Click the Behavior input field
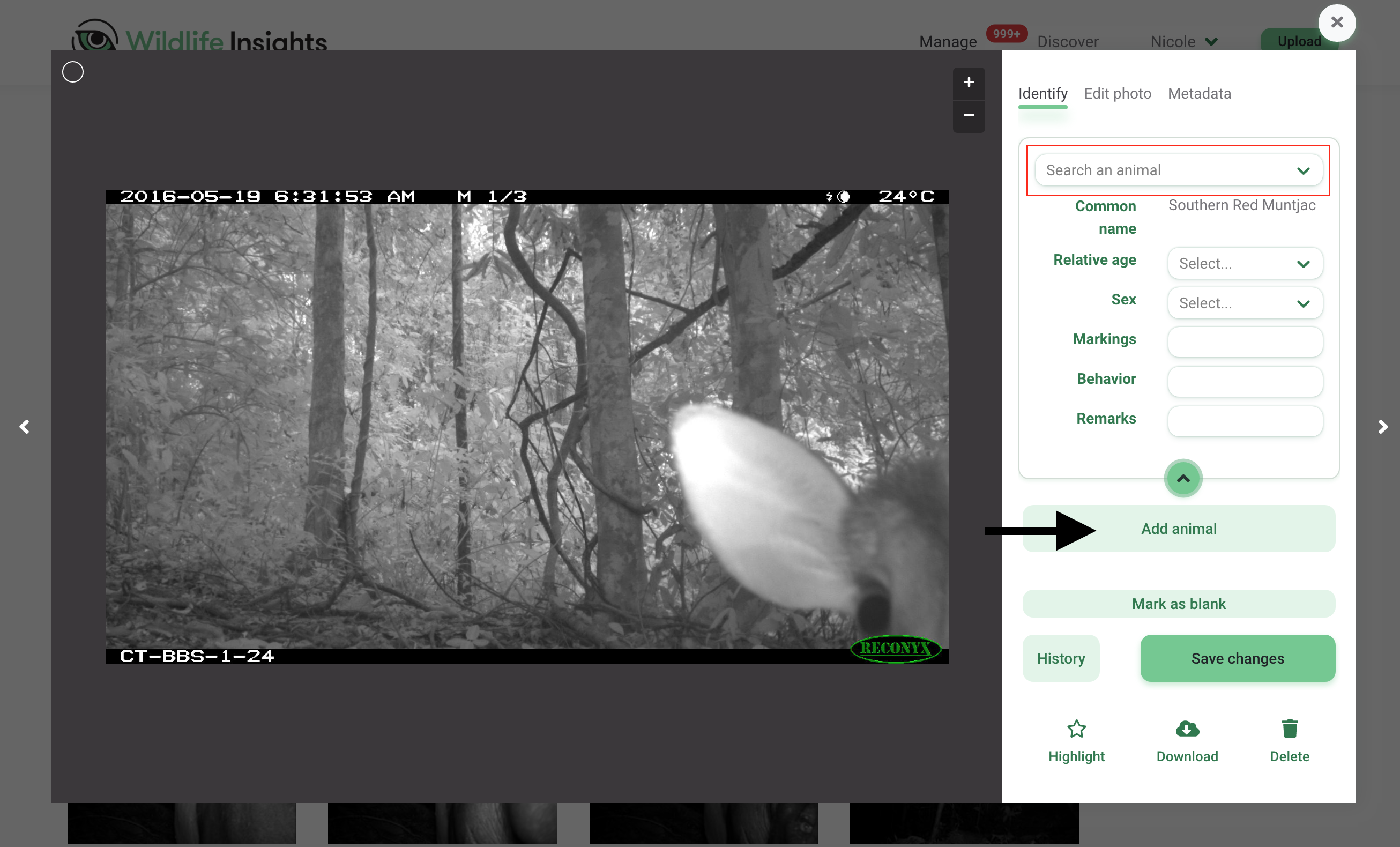The width and height of the screenshot is (1400, 847). (x=1245, y=382)
